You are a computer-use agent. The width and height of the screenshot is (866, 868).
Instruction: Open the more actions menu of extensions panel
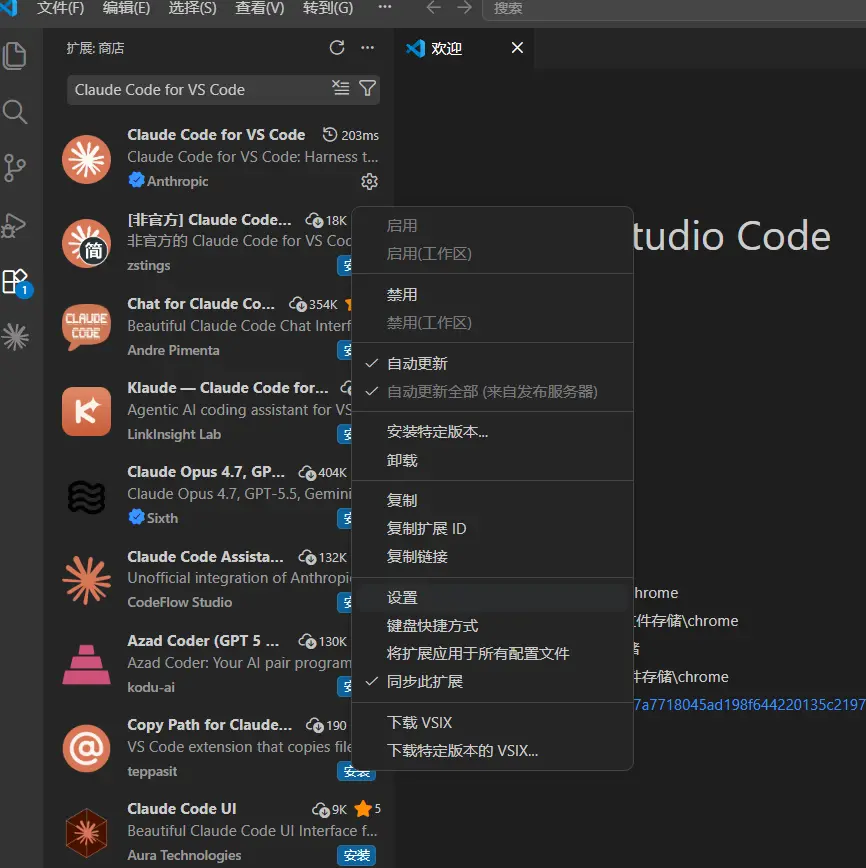pyautogui.click(x=368, y=48)
